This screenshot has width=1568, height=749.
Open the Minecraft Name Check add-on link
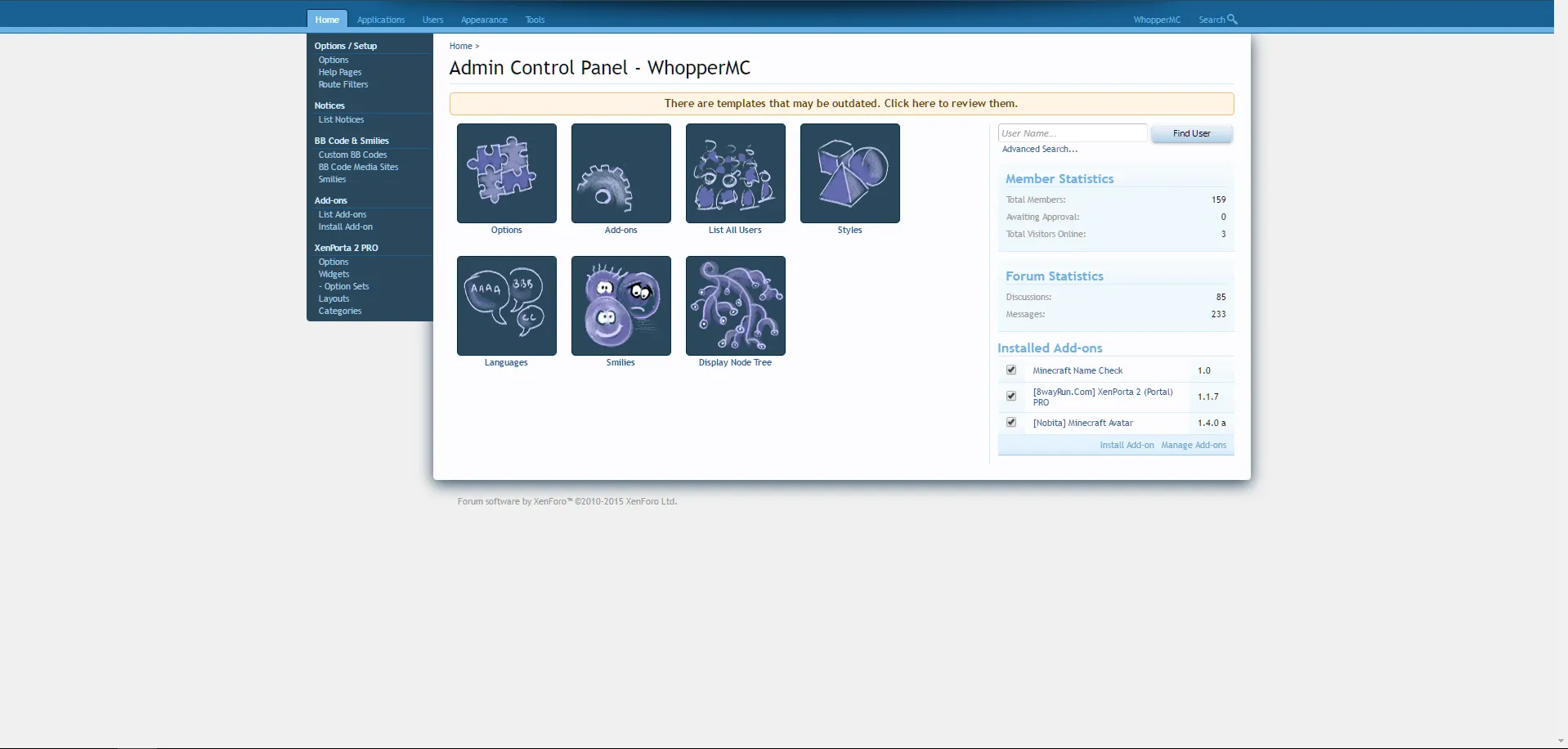(1077, 371)
